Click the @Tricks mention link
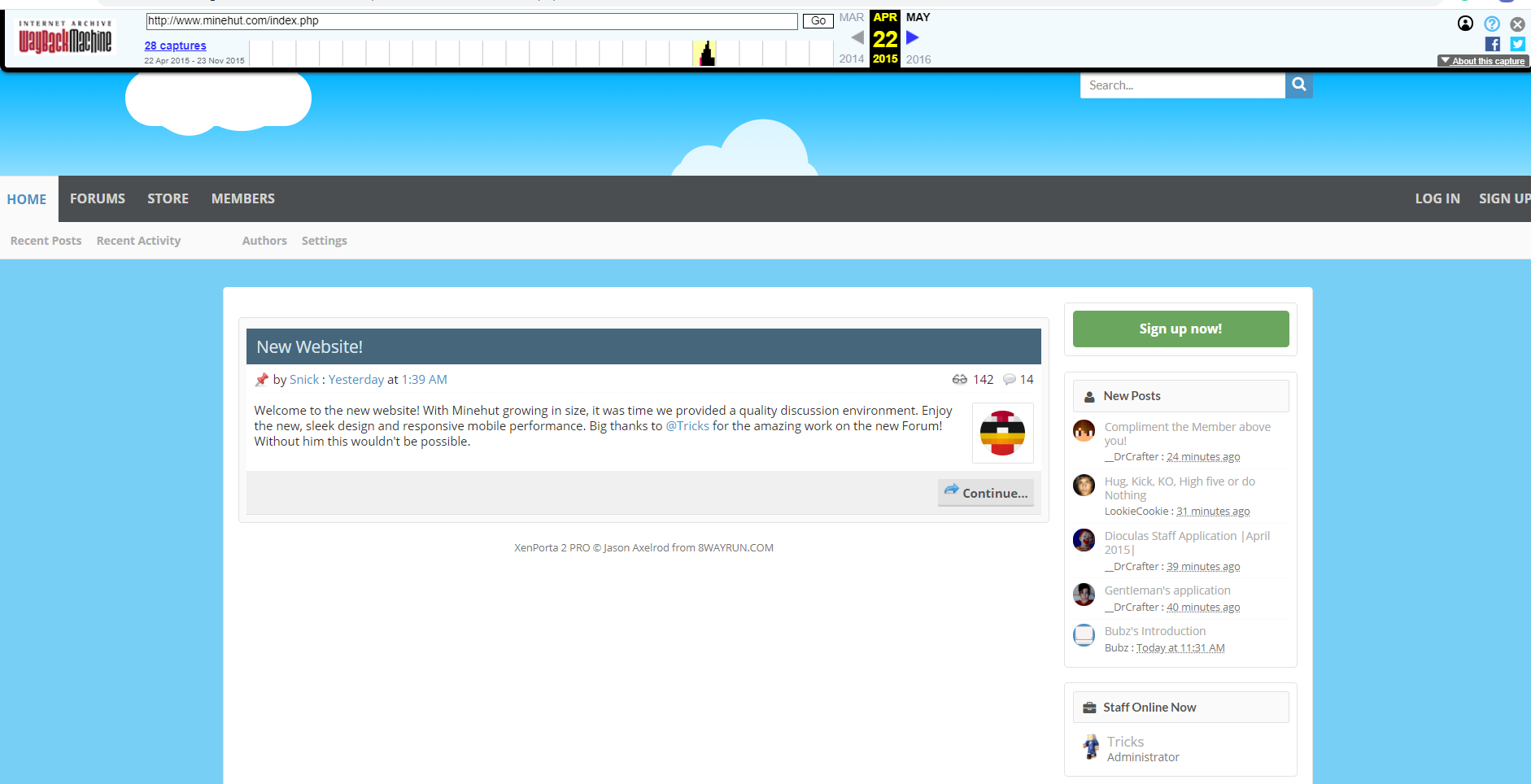The image size is (1531, 784). [687, 426]
